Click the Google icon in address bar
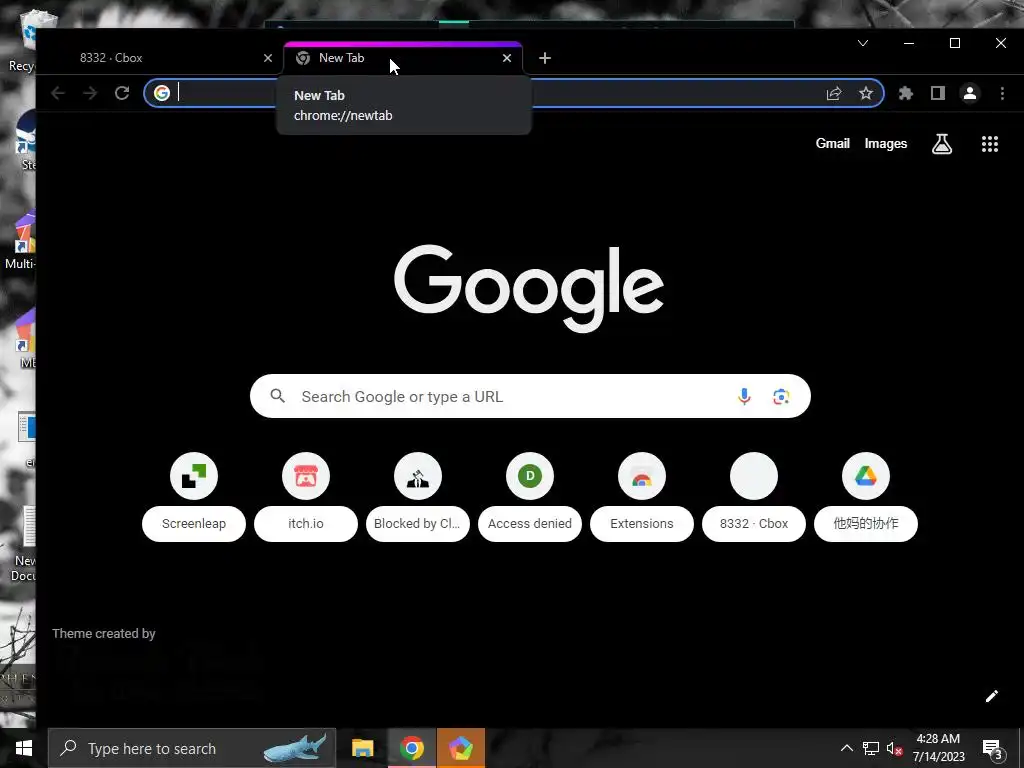1024x768 pixels. tap(162, 93)
